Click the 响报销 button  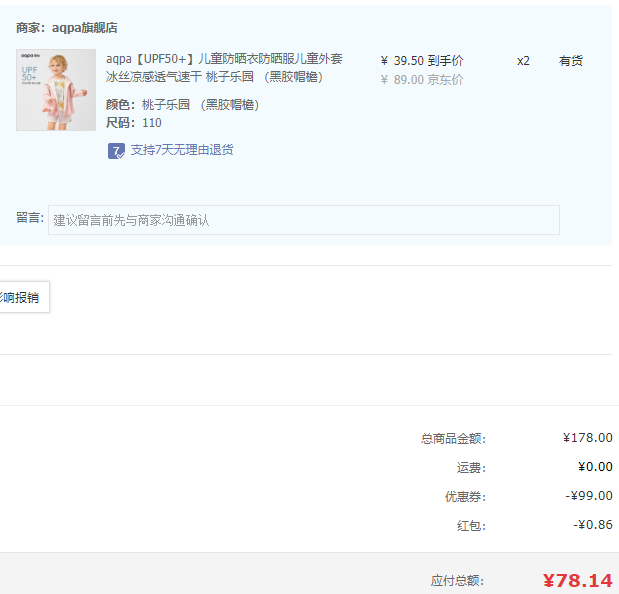pos(24,297)
